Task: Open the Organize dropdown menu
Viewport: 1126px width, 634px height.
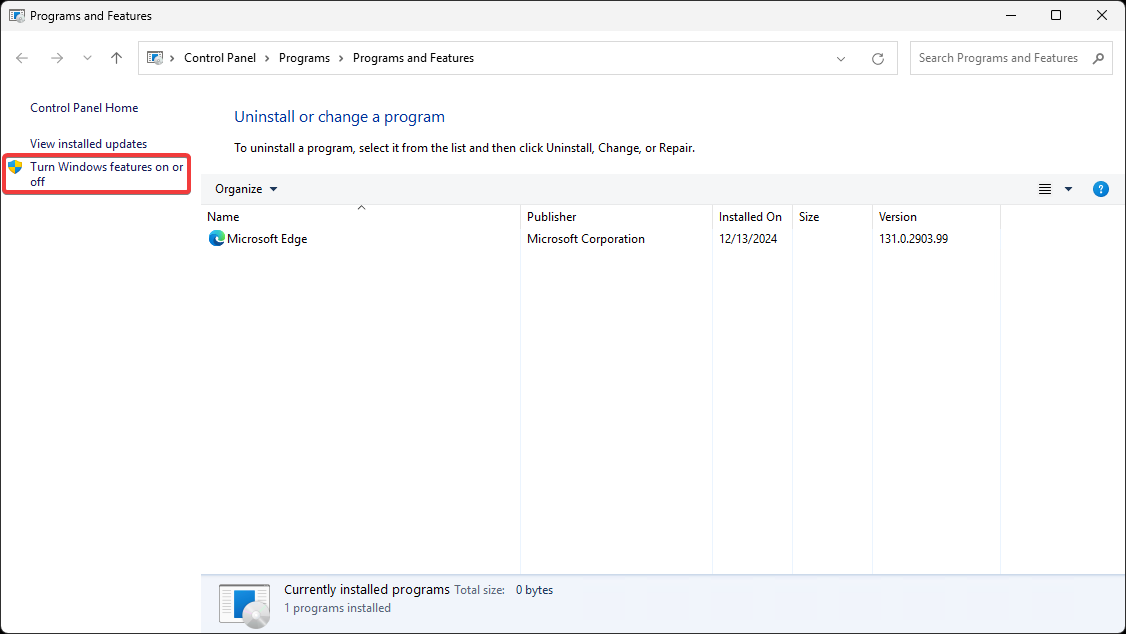Action: (246, 189)
